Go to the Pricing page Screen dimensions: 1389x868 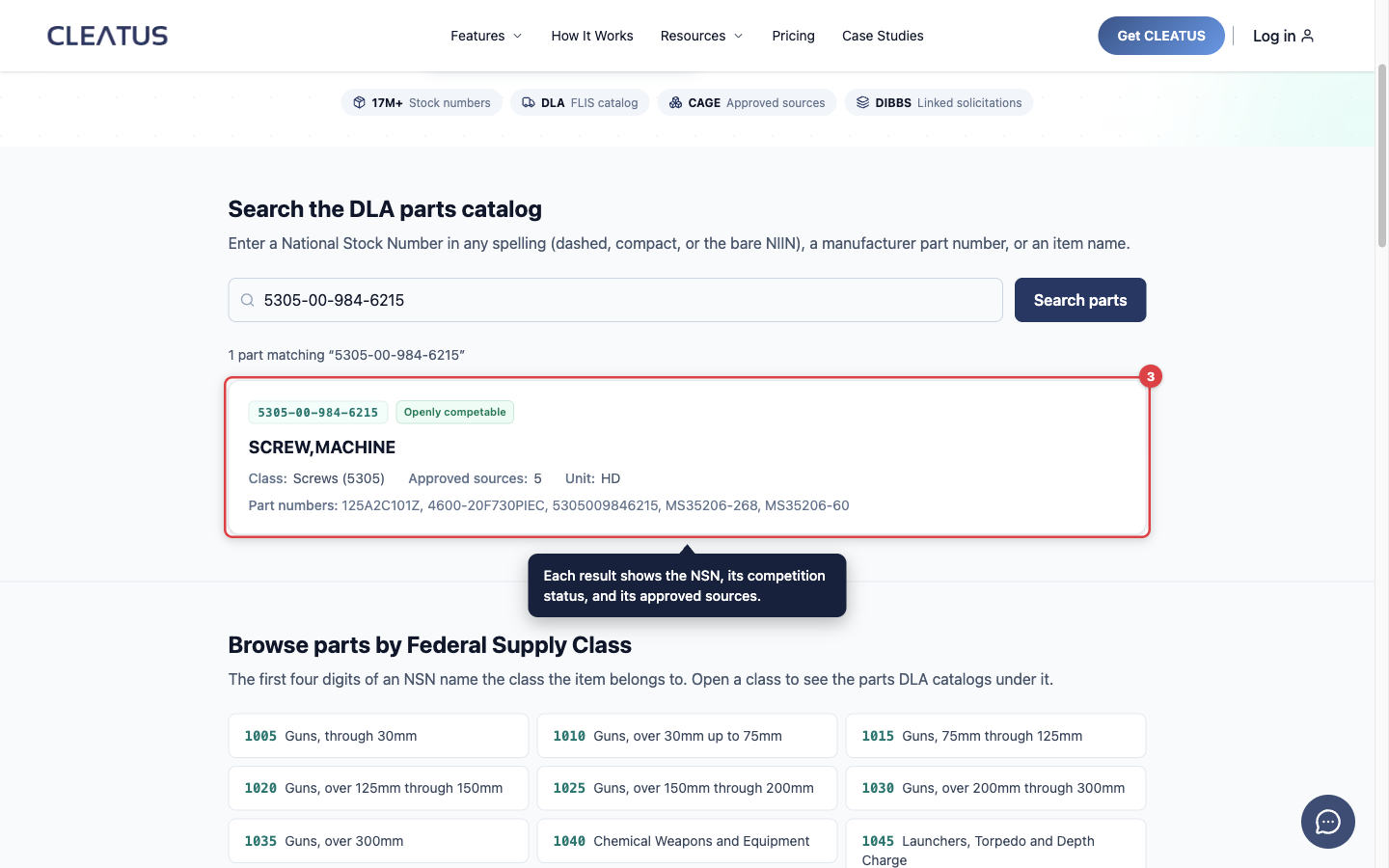tap(793, 36)
